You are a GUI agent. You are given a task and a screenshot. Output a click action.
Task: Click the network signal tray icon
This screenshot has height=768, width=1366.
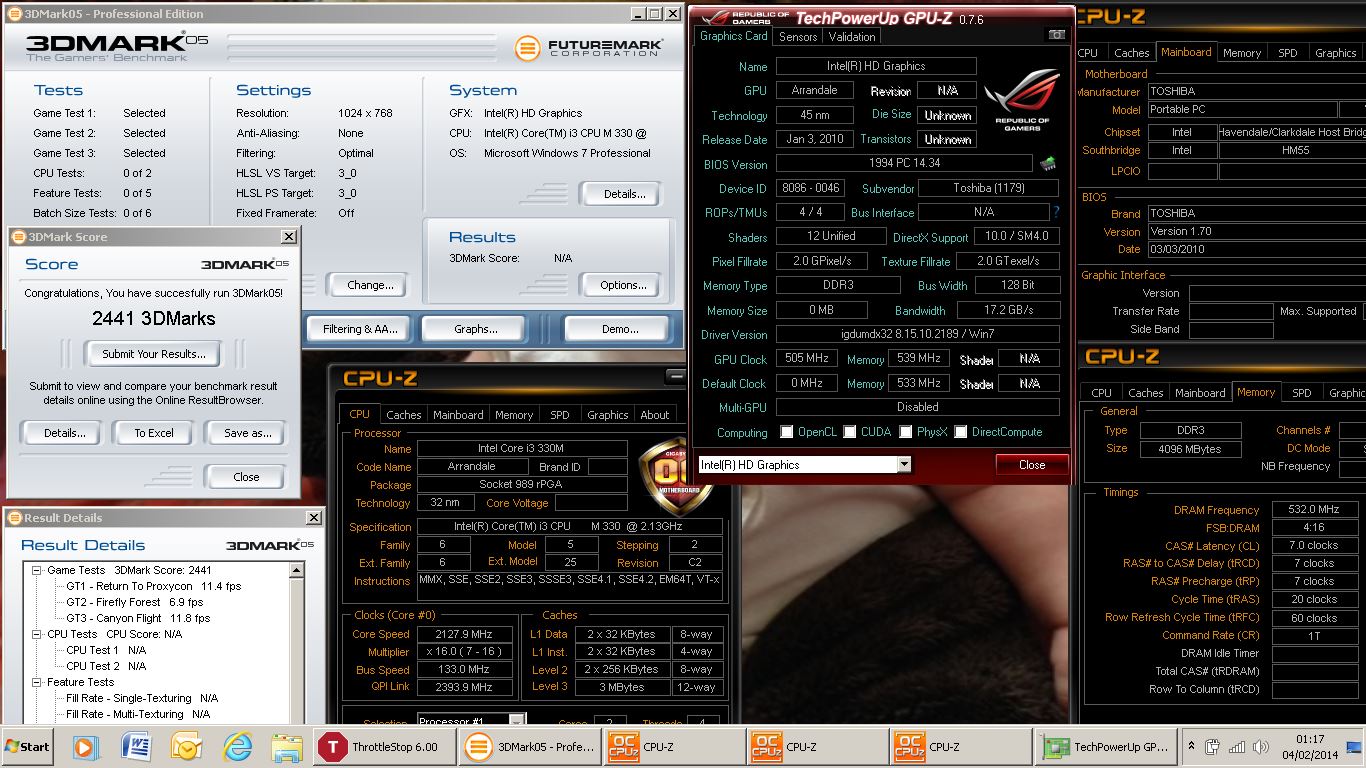pos(1237,746)
